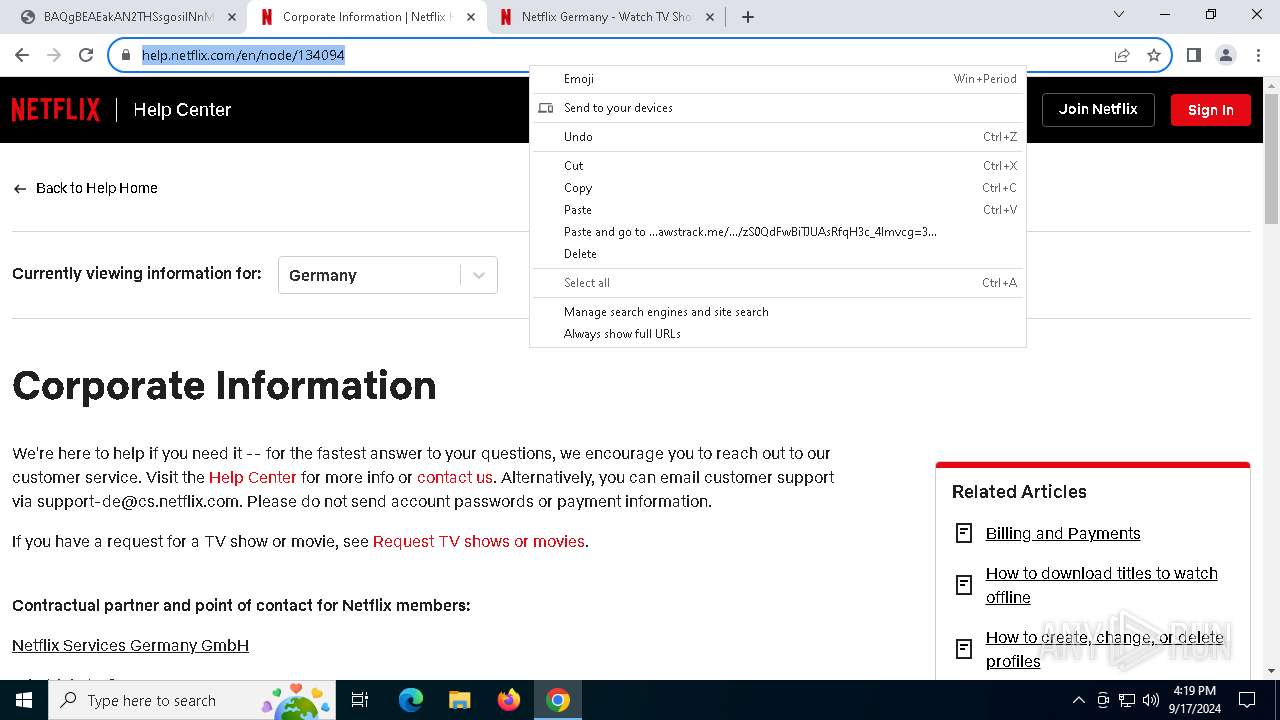Open How to download titles article
Viewport: 1280px width, 720px height.
coord(1102,585)
